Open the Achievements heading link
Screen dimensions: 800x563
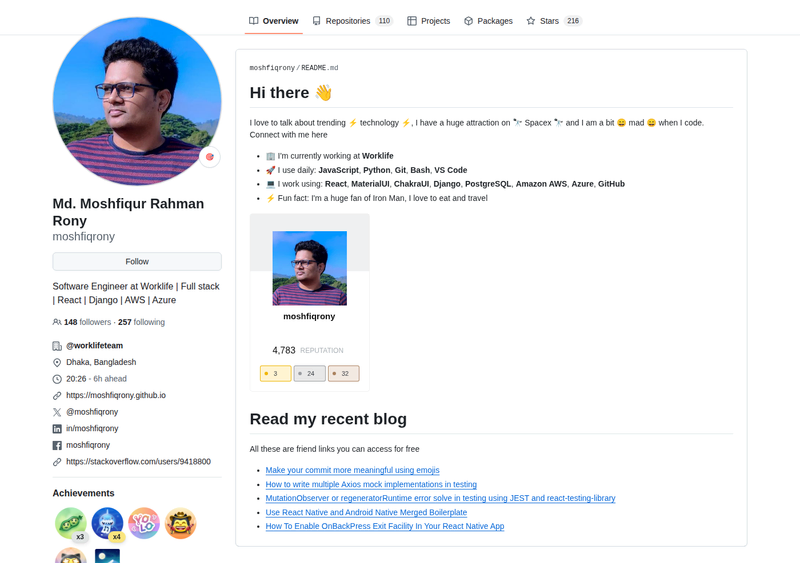[x=83, y=493]
